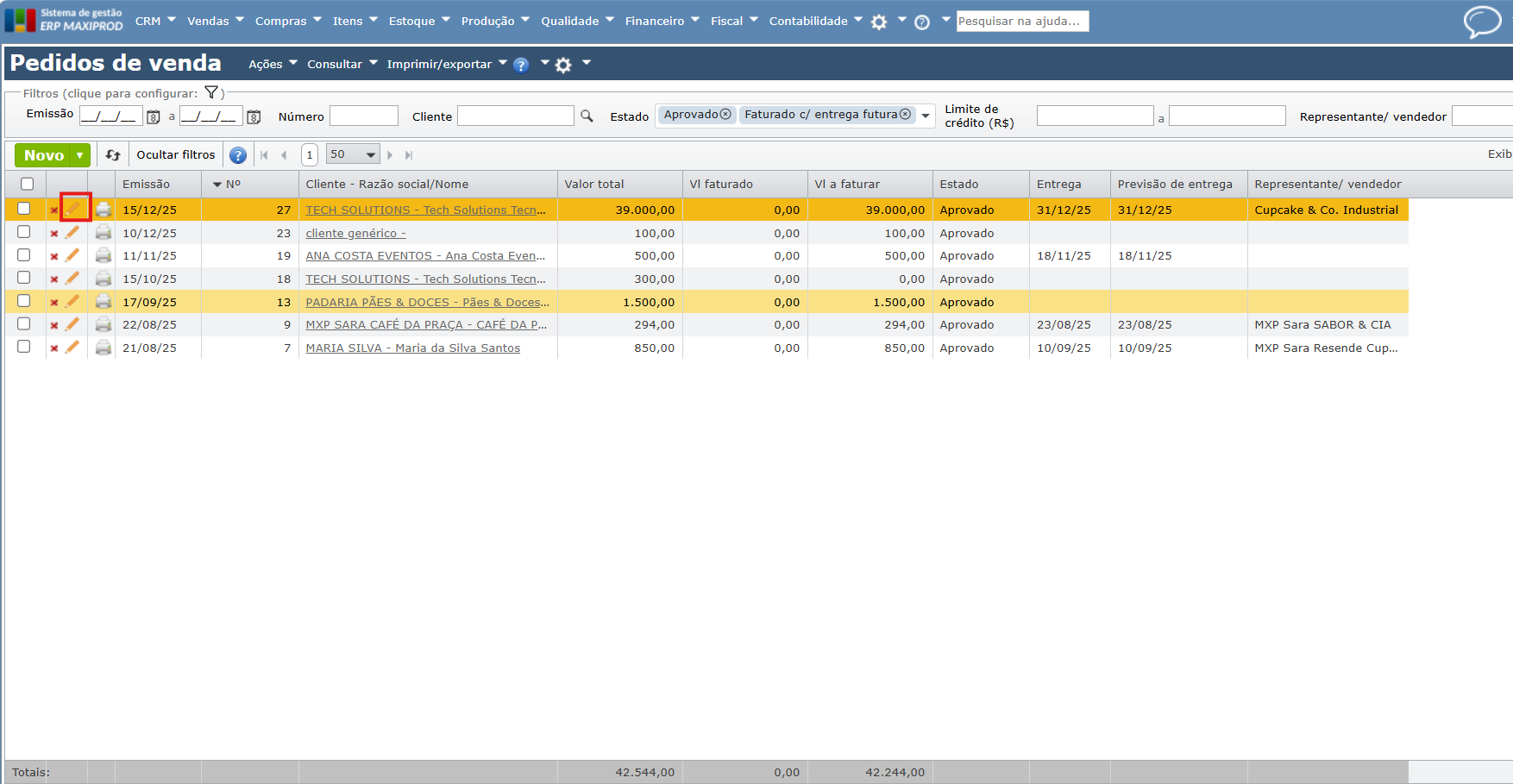The image size is (1513, 784).
Task: Open the top bar settings gear
Action: pyautogui.click(x=879, y=22)
